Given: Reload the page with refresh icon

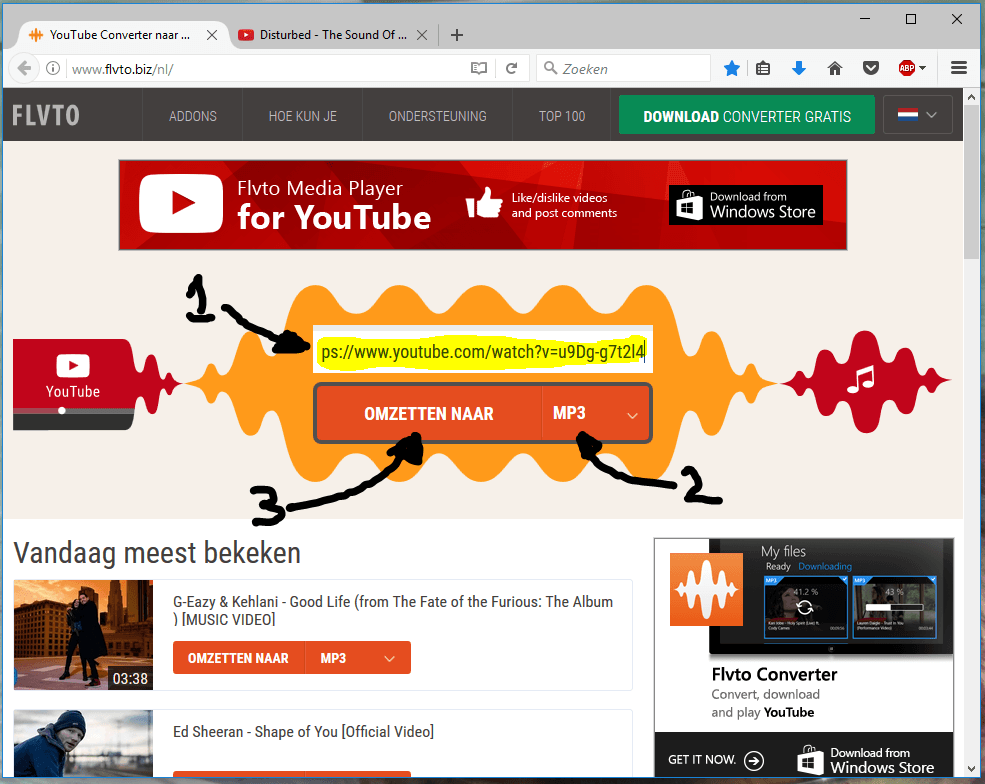Looking at the screenshot, I should click(511, 68).
